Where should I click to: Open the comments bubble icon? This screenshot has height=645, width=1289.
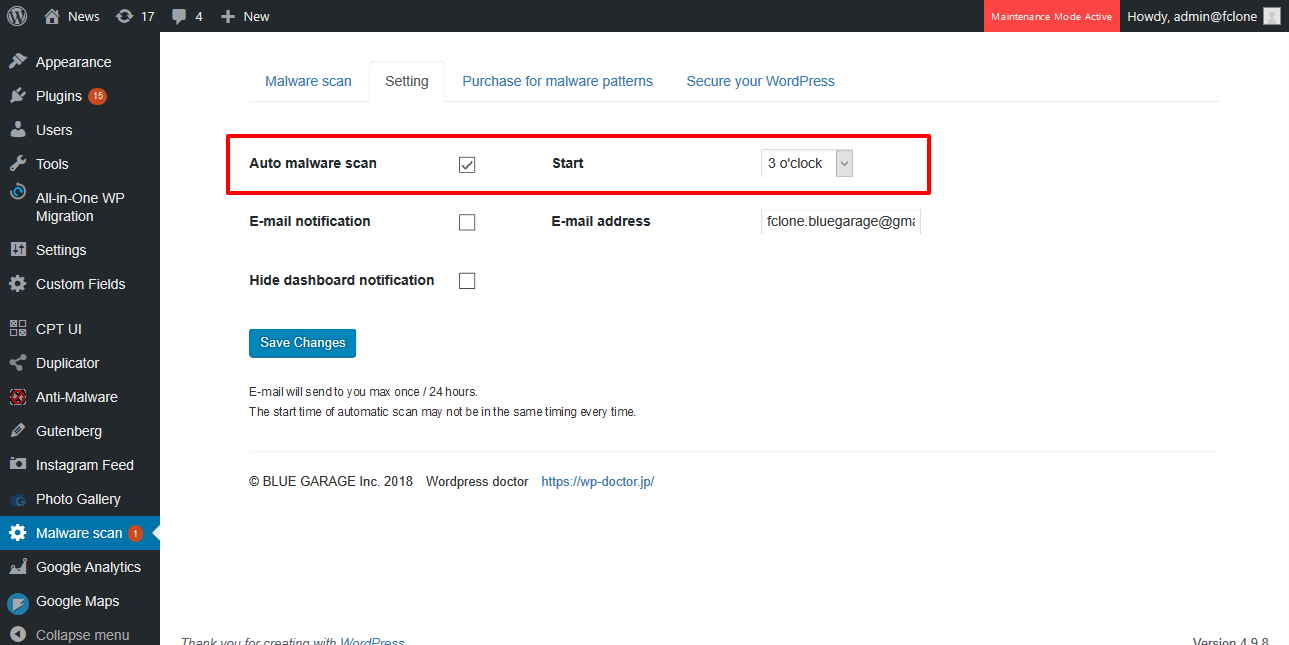[x=179, y=16]
